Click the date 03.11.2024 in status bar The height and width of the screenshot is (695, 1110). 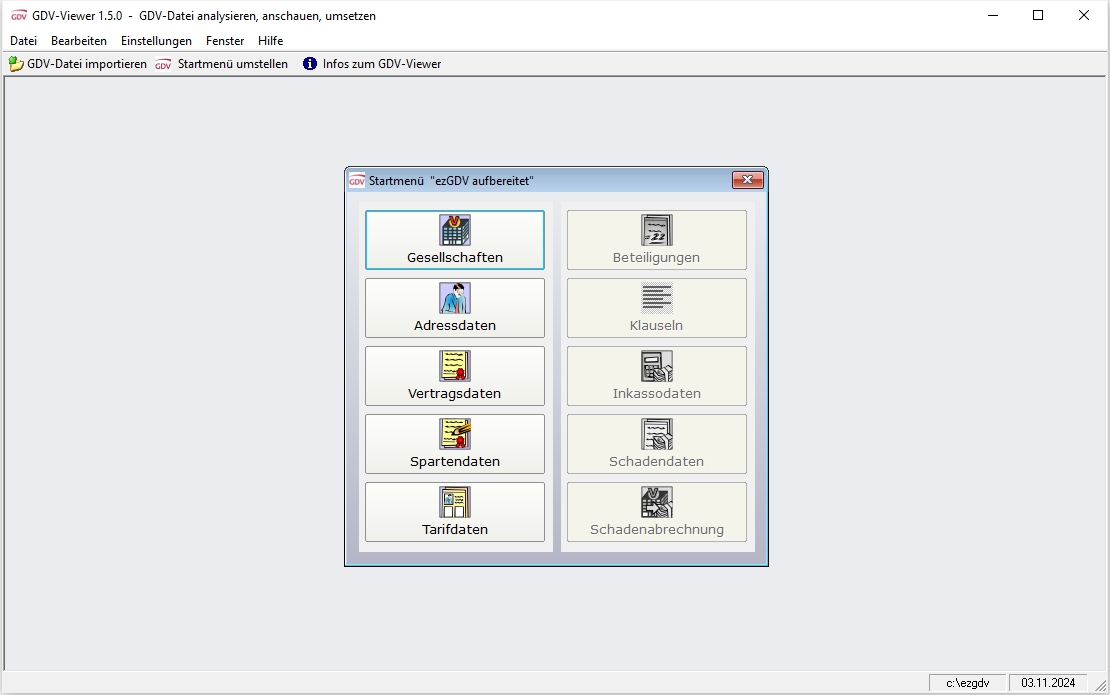coord(1048,683)
